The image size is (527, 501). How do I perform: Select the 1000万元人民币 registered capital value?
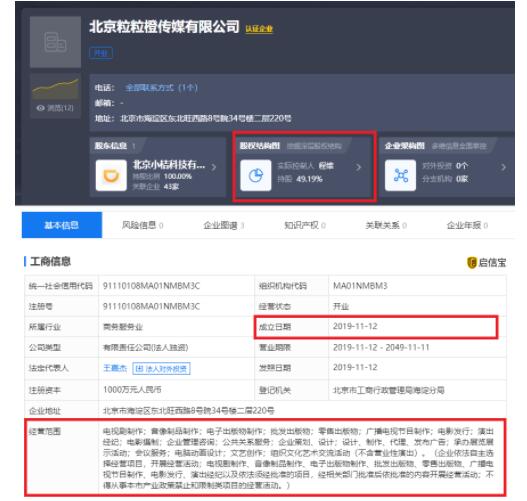coord(132,389)
